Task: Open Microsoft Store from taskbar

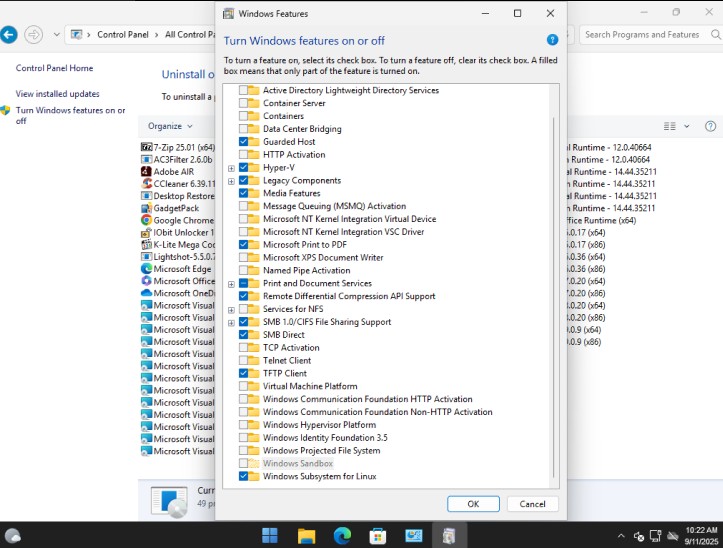Action: click(378, 536)
